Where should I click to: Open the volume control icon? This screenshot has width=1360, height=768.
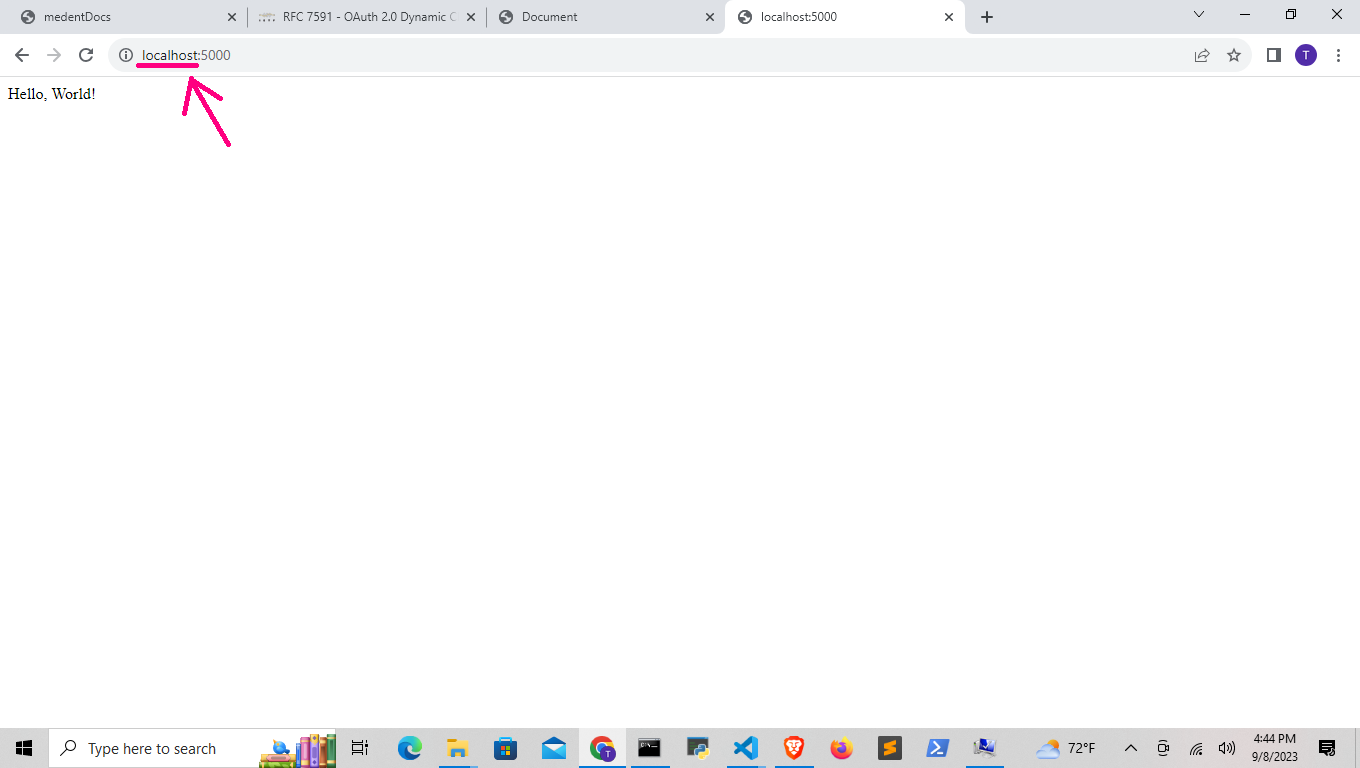[1227, 748]
